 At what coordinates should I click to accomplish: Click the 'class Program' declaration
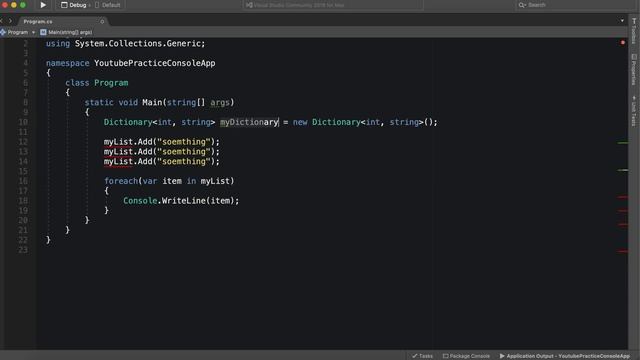tap(97, 83)
